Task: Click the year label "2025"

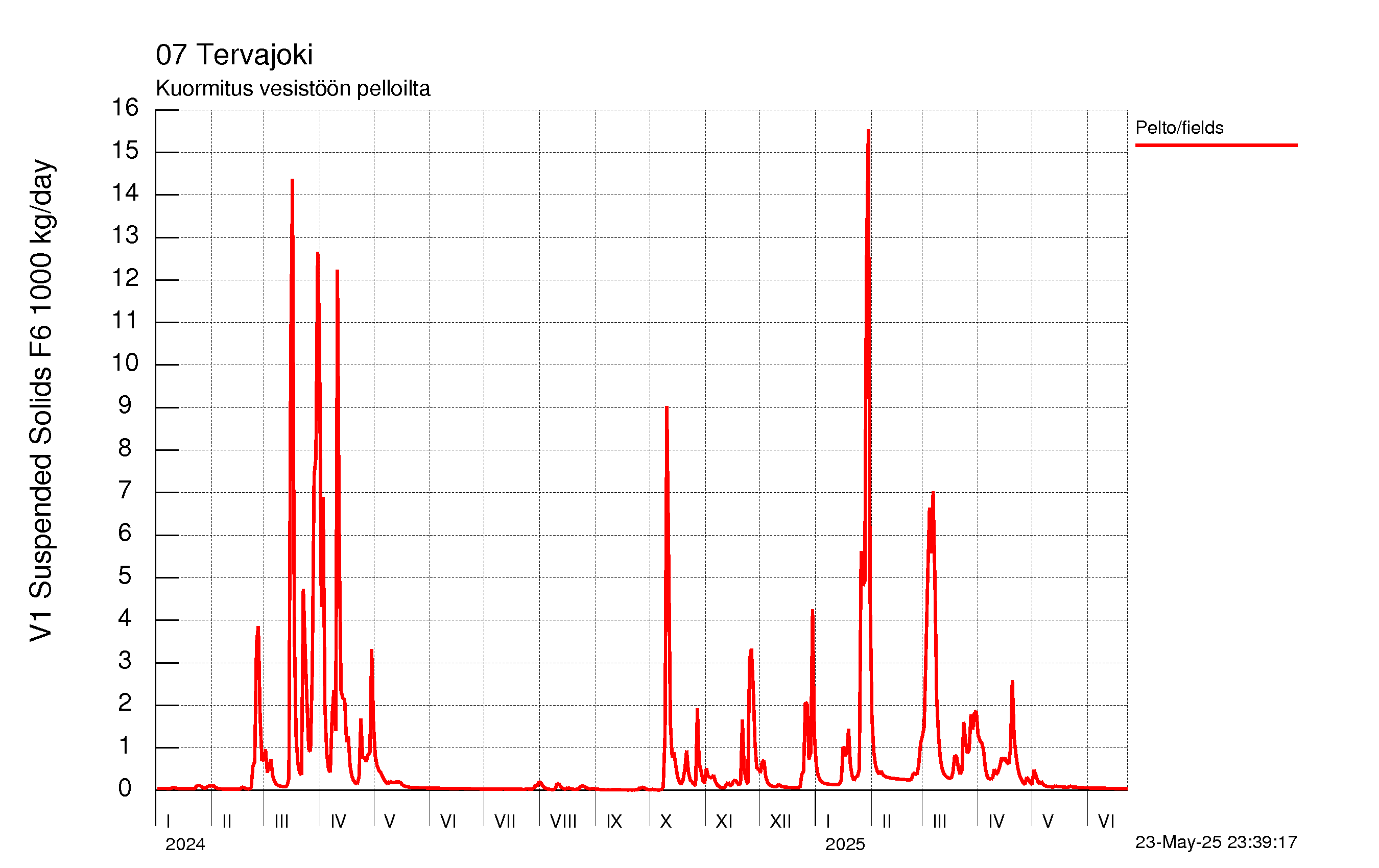Action: (x=845, y=844)
